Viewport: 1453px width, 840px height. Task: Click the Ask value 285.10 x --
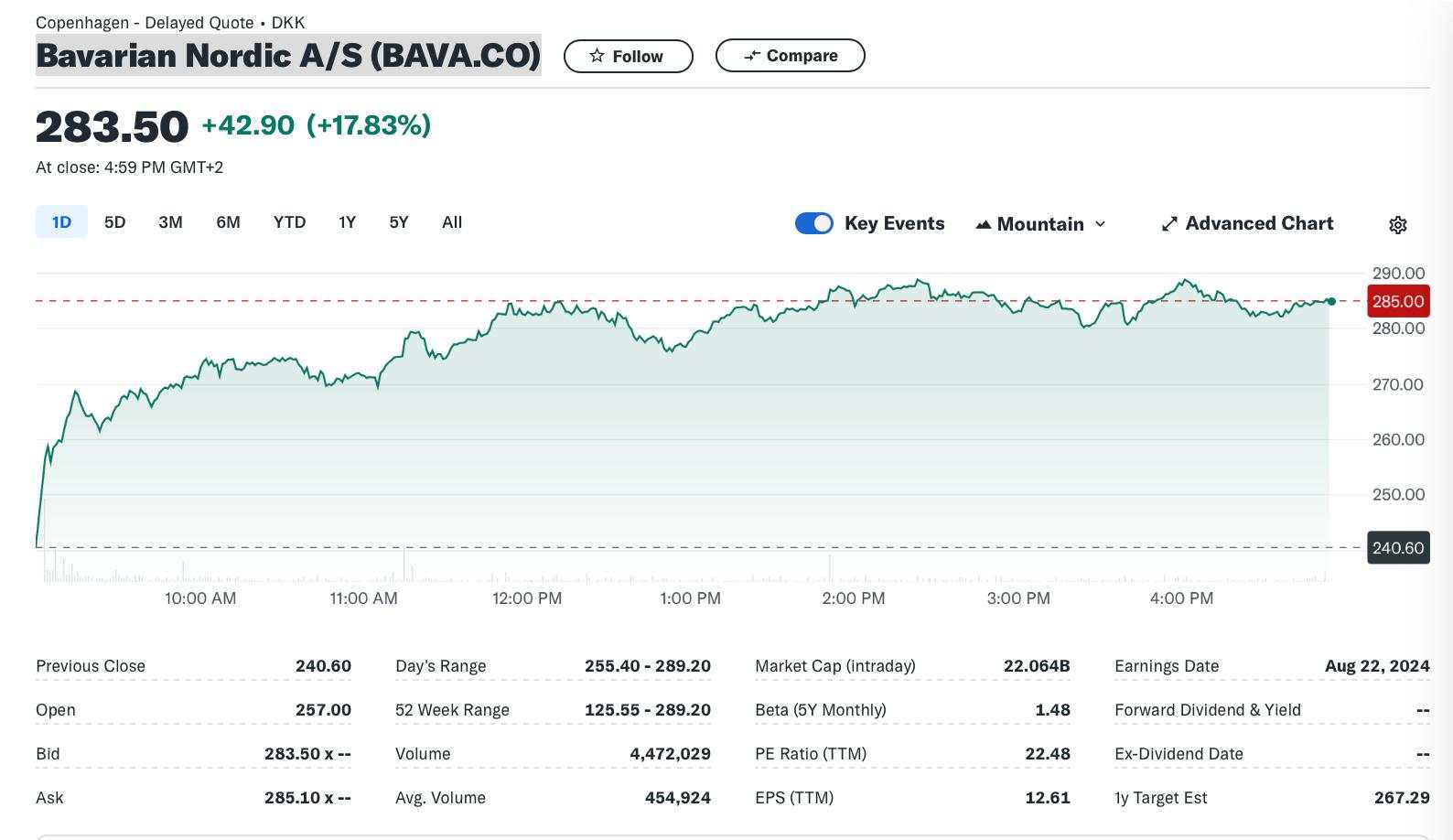tap(307, 798)
